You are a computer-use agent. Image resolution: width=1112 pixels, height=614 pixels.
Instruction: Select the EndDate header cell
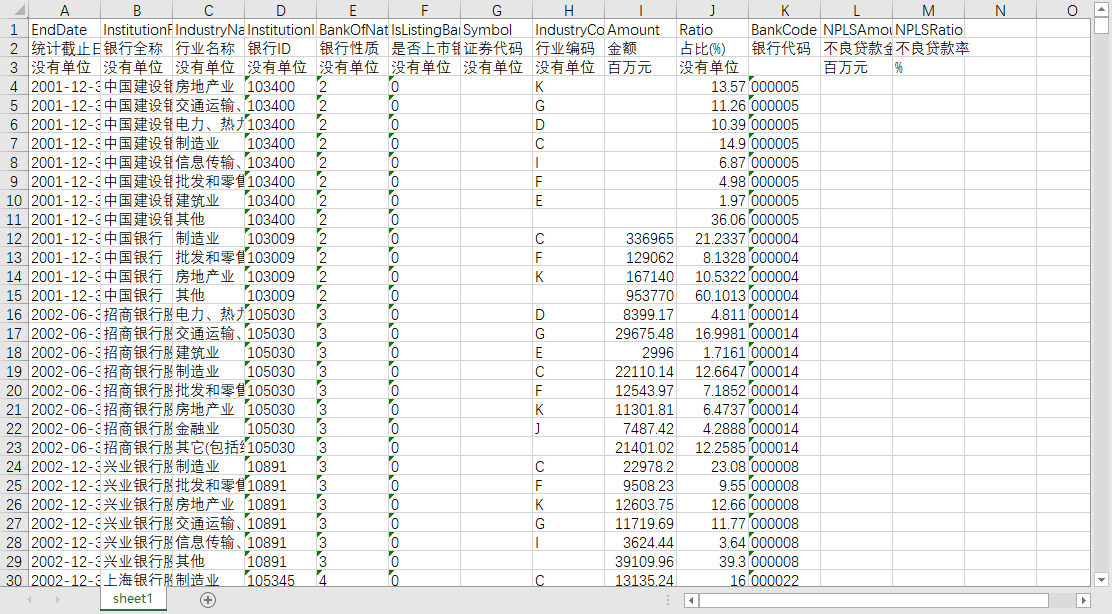[x=65, y=30]
